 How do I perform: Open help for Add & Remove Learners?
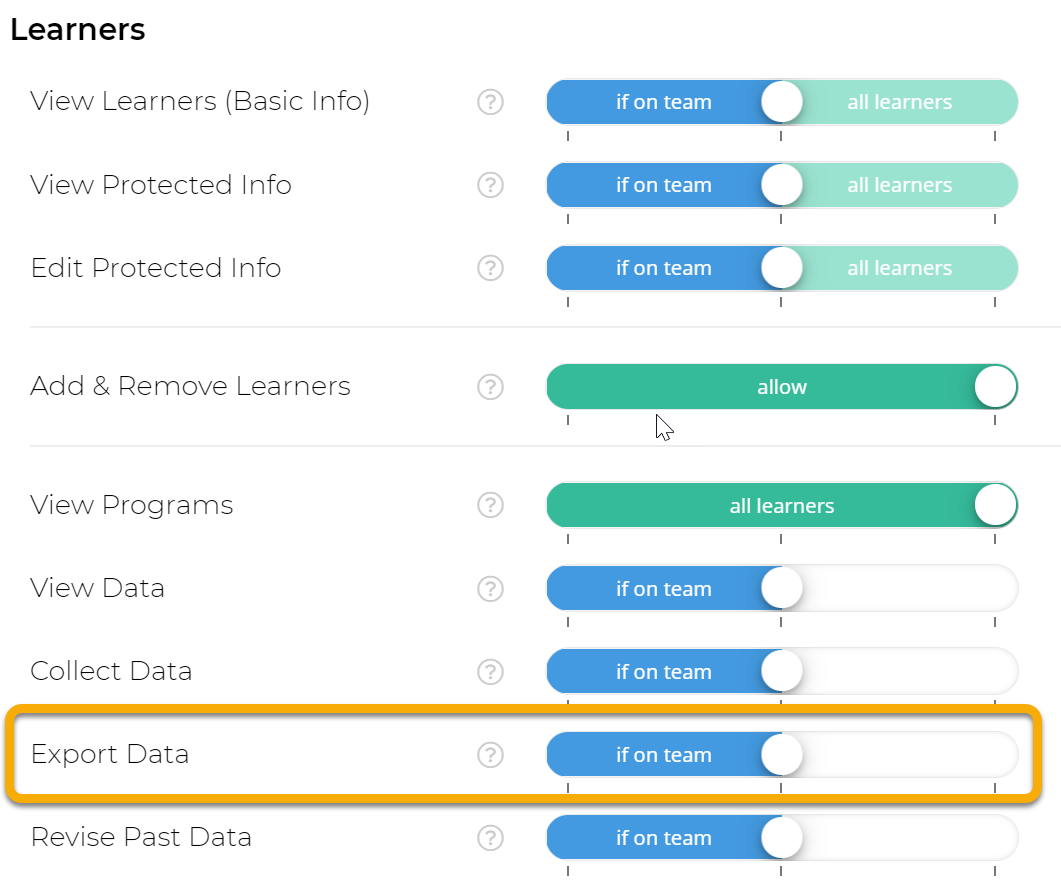[490, 387]
